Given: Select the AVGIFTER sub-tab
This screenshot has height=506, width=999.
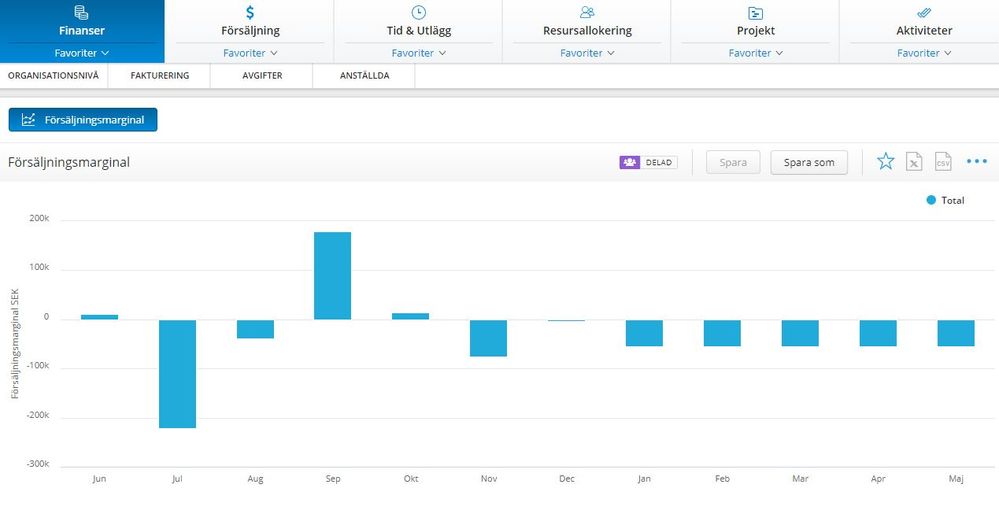Looking at the screenshot, I should 262,76.
